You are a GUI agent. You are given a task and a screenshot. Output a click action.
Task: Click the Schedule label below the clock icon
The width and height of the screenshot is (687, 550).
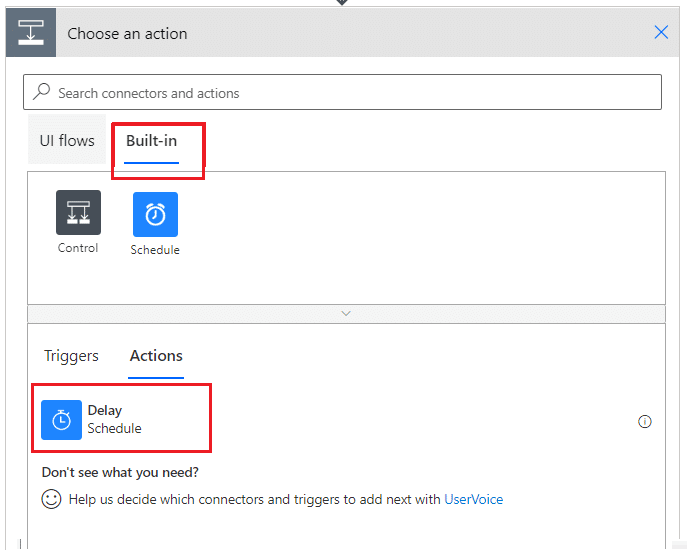(155, 250)
